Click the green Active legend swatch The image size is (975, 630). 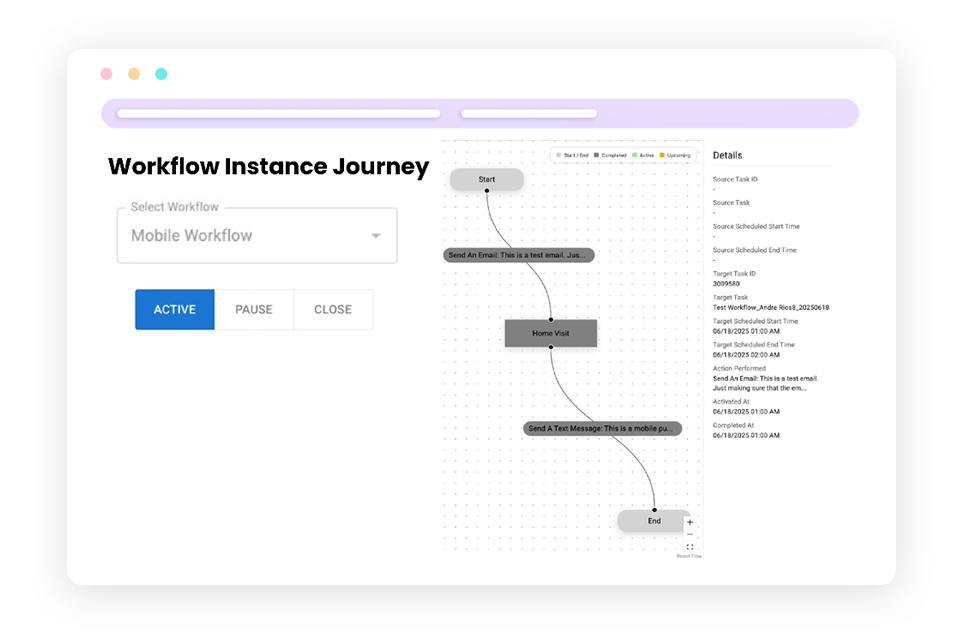[634, 155]
